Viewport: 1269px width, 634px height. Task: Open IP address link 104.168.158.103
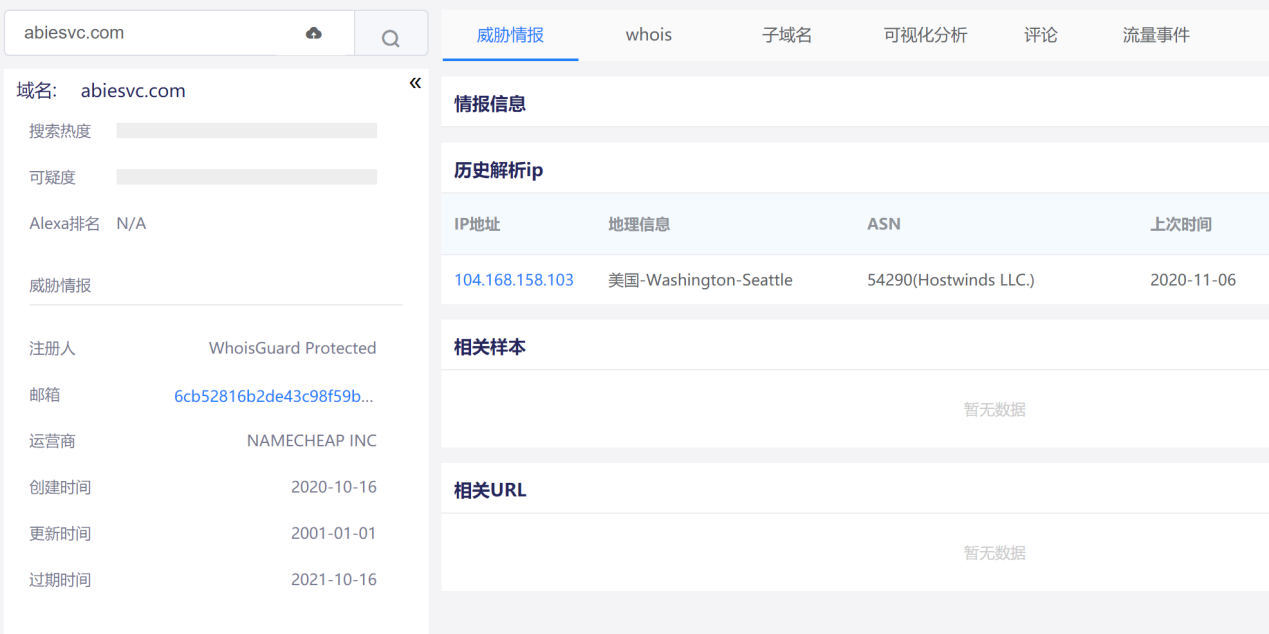(x=514, y=280)
